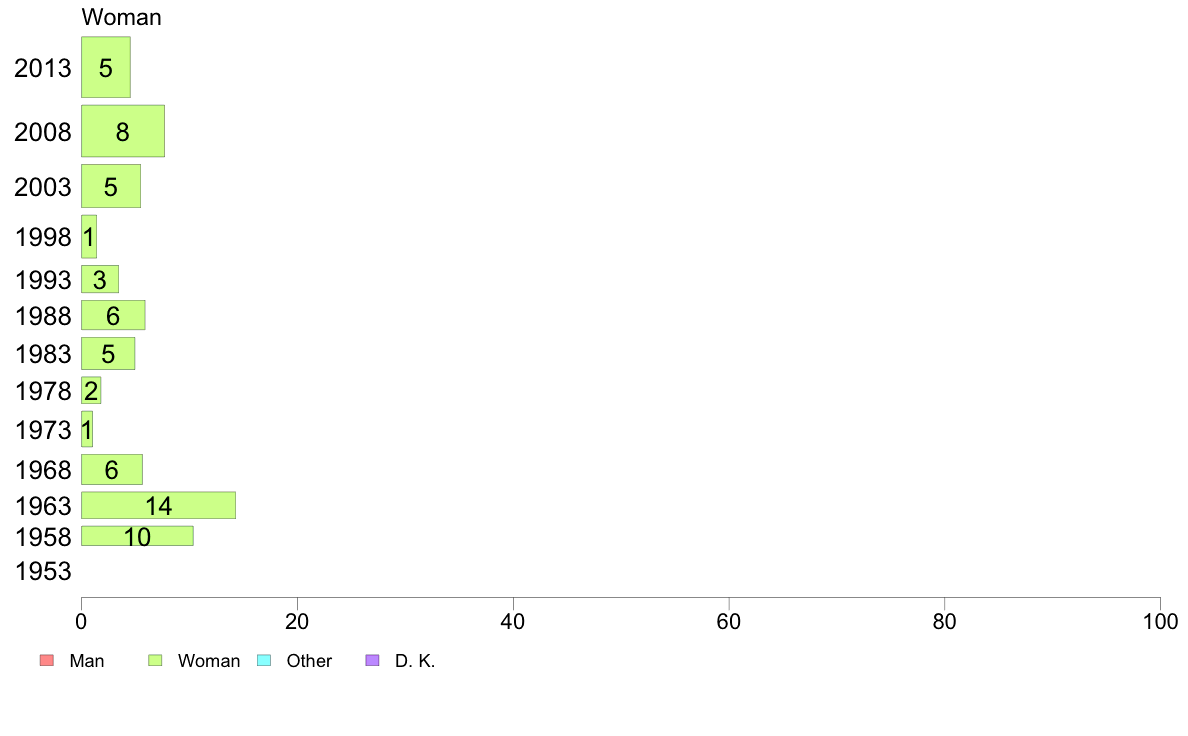
Task: Select the 1993 bar showing 3
Action: point(100,279)
